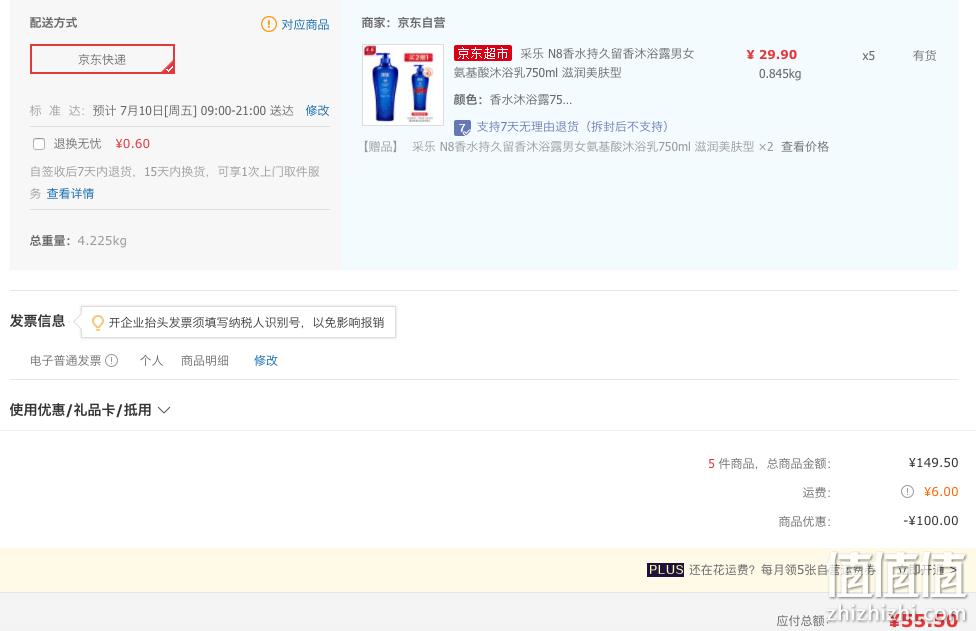
Task: Click the product price ¥29.90
Action: pyautogui.click(x=772, y=55)
